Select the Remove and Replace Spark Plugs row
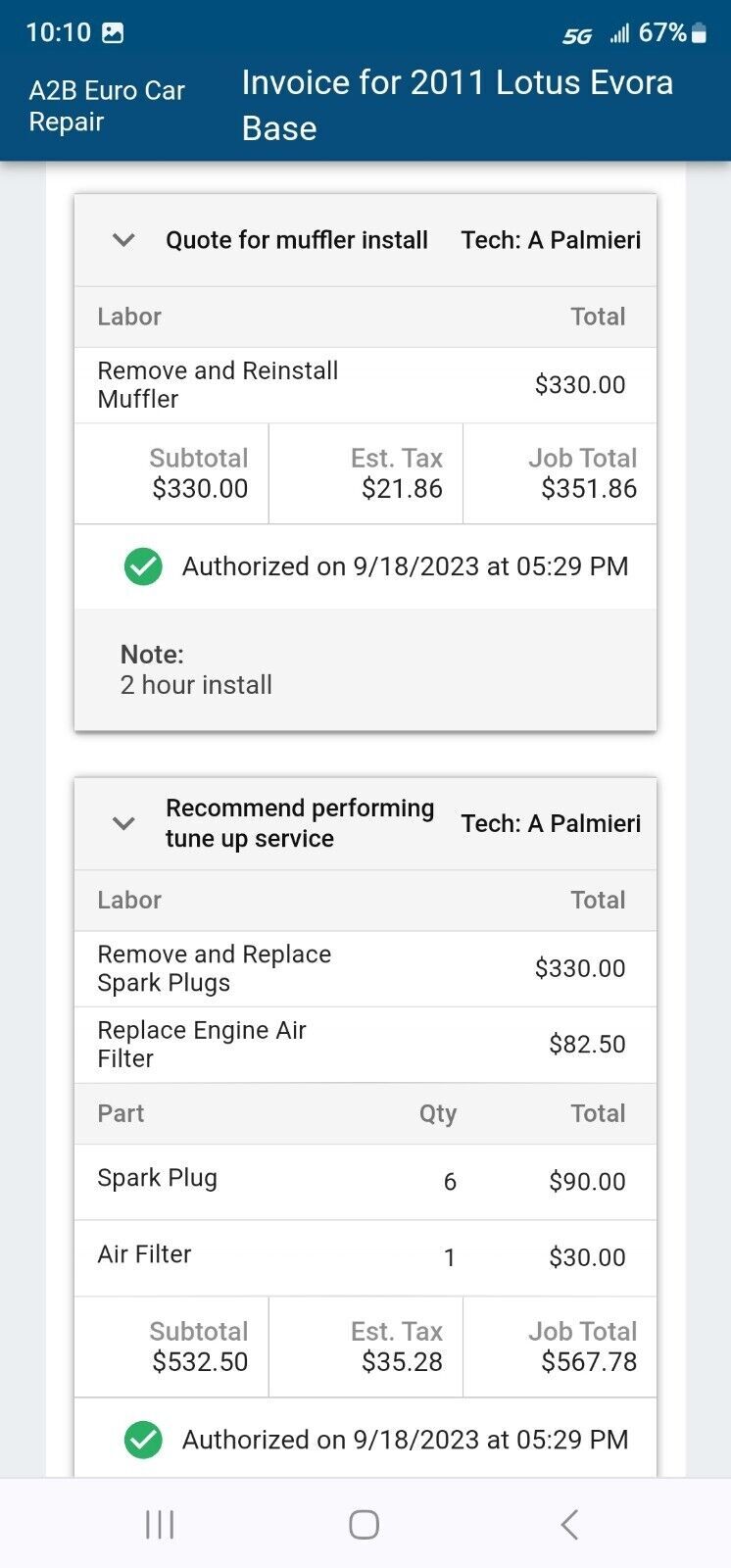The image size is (731, 1568). pyautogui.click(x=365, y=968)
